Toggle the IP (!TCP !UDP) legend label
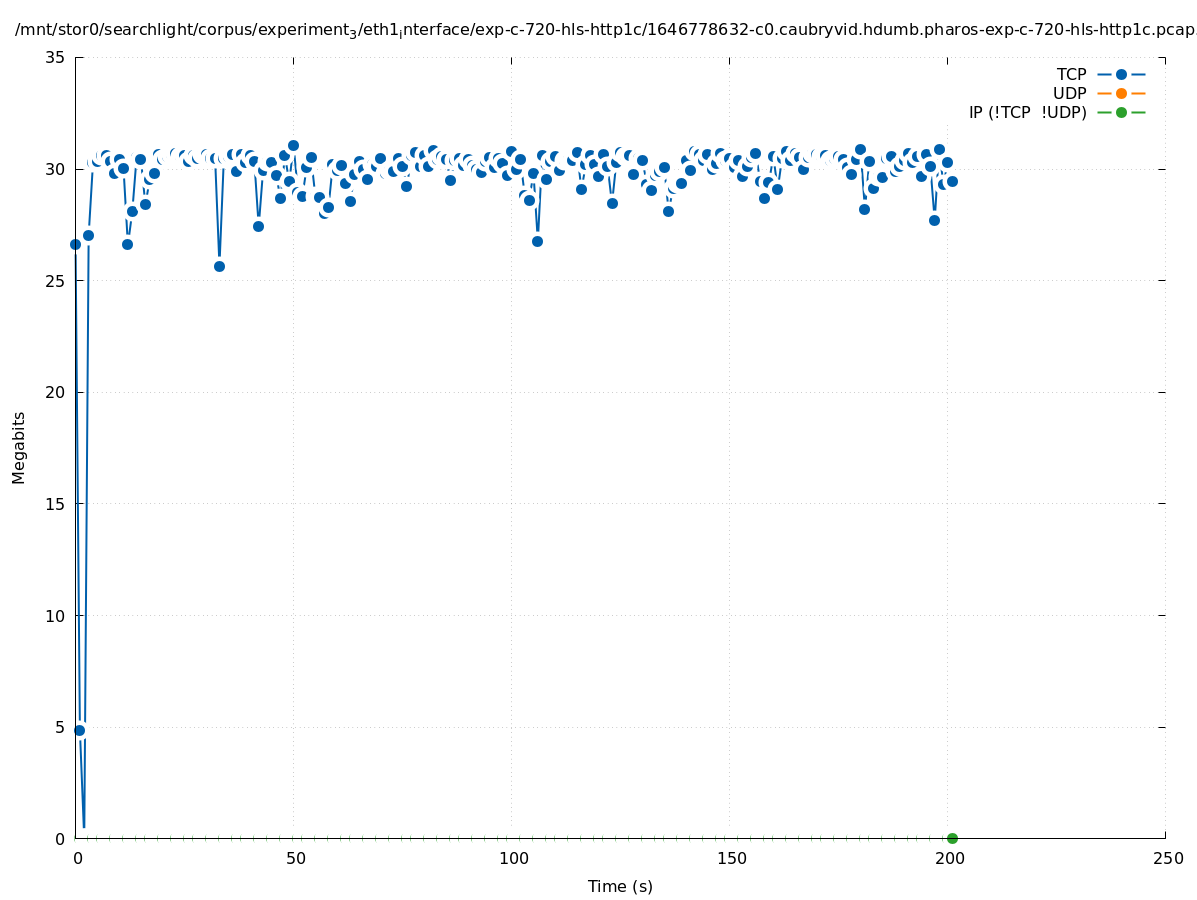 (1027, 112)
